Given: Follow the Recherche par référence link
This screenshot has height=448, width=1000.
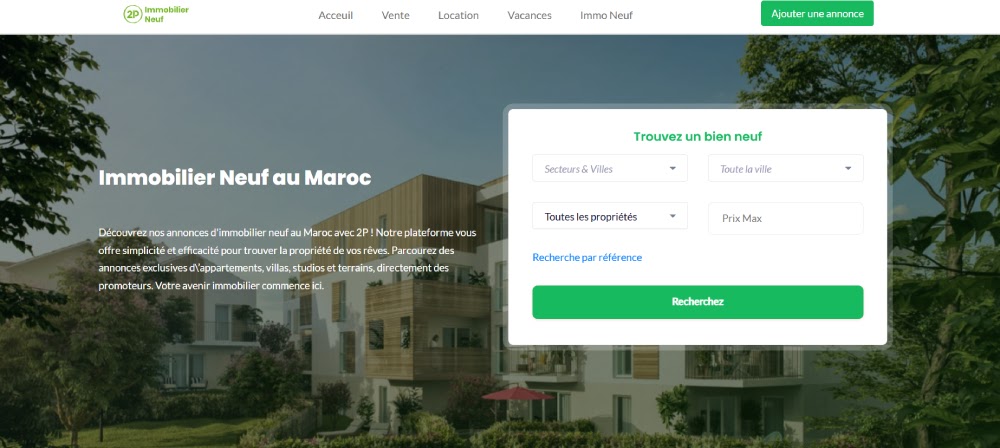Looking at the screenshot, I should pos(587,257).
